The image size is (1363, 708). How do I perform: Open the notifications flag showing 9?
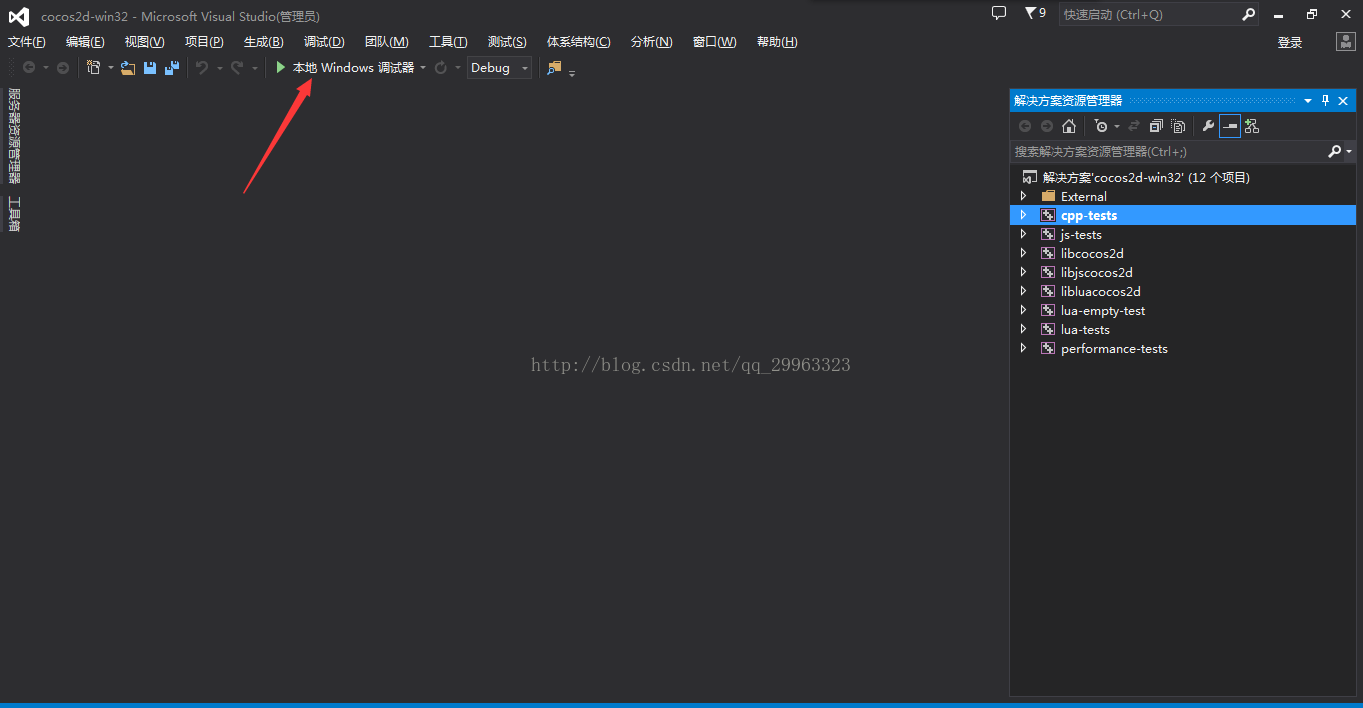(1035, 13)
